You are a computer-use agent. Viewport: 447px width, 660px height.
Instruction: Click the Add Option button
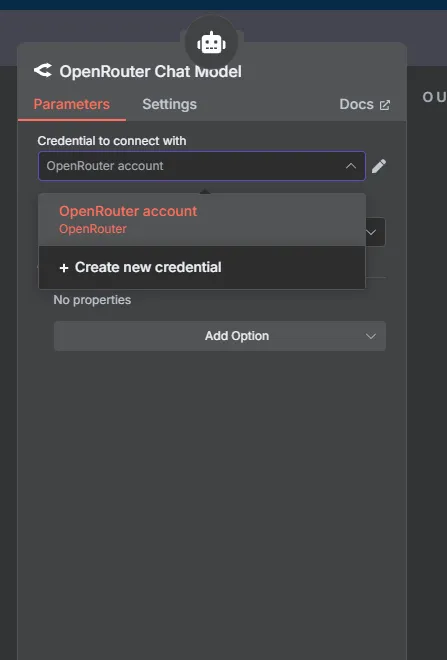(x=220, y=336)
